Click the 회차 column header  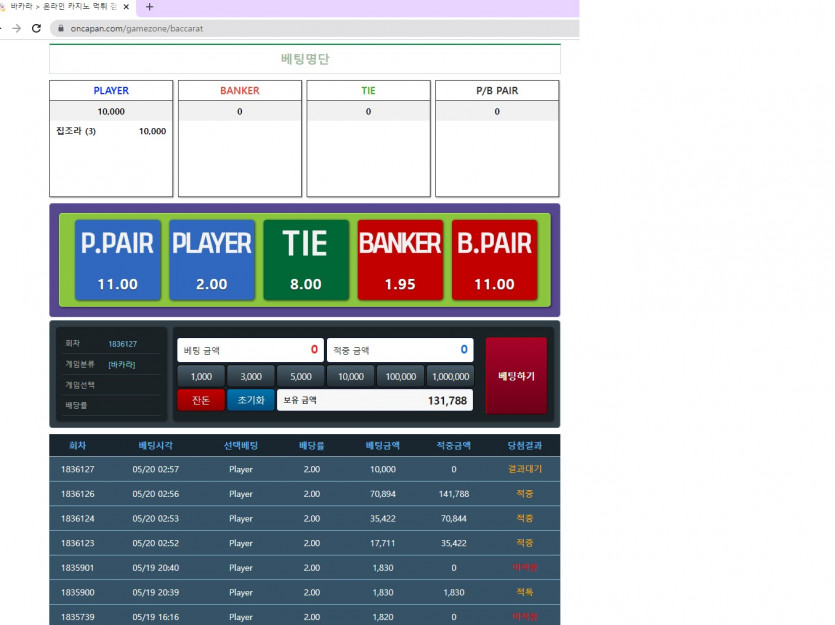(78, 446)
